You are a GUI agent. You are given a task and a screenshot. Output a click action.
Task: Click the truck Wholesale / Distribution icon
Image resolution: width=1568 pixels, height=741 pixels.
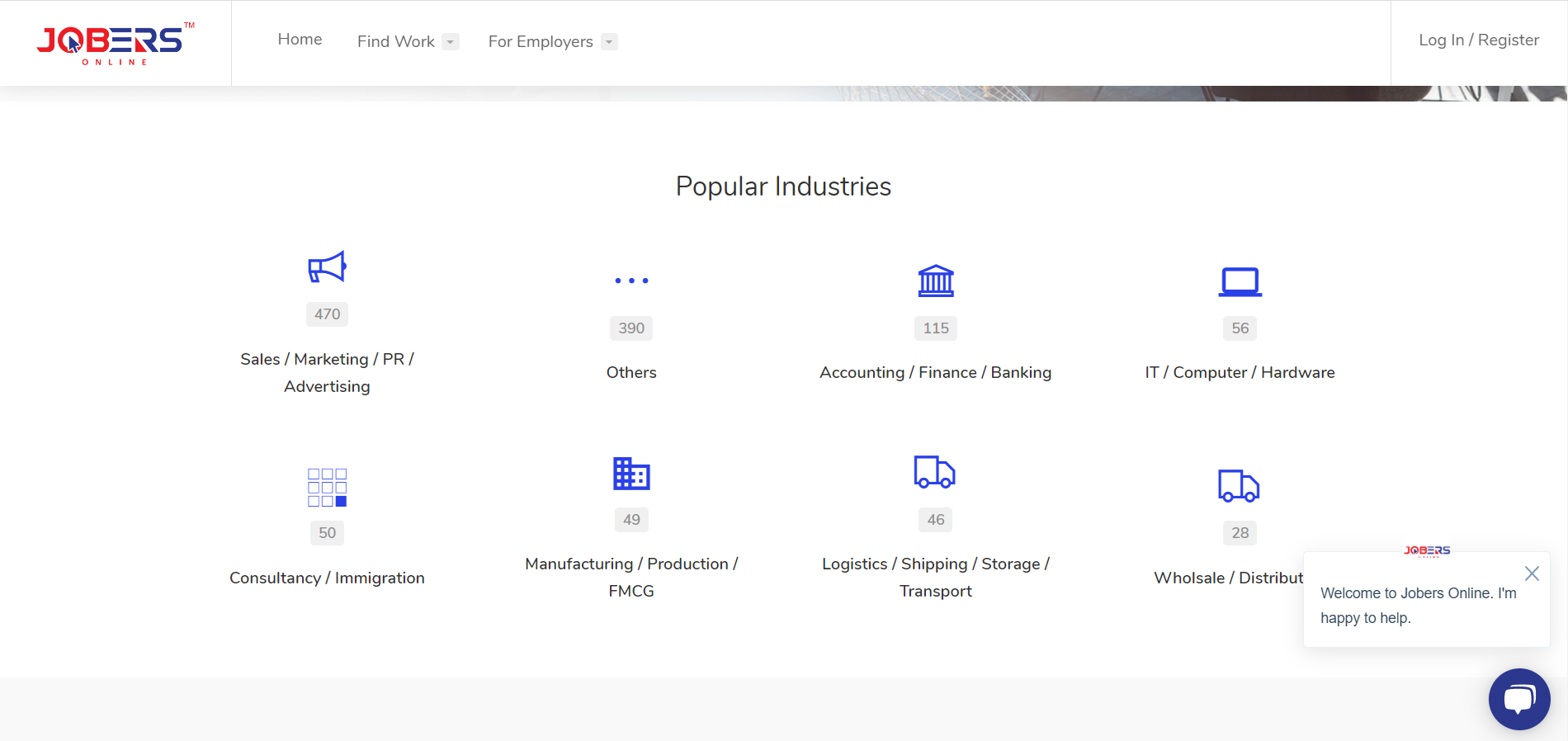click(1239, 486)
